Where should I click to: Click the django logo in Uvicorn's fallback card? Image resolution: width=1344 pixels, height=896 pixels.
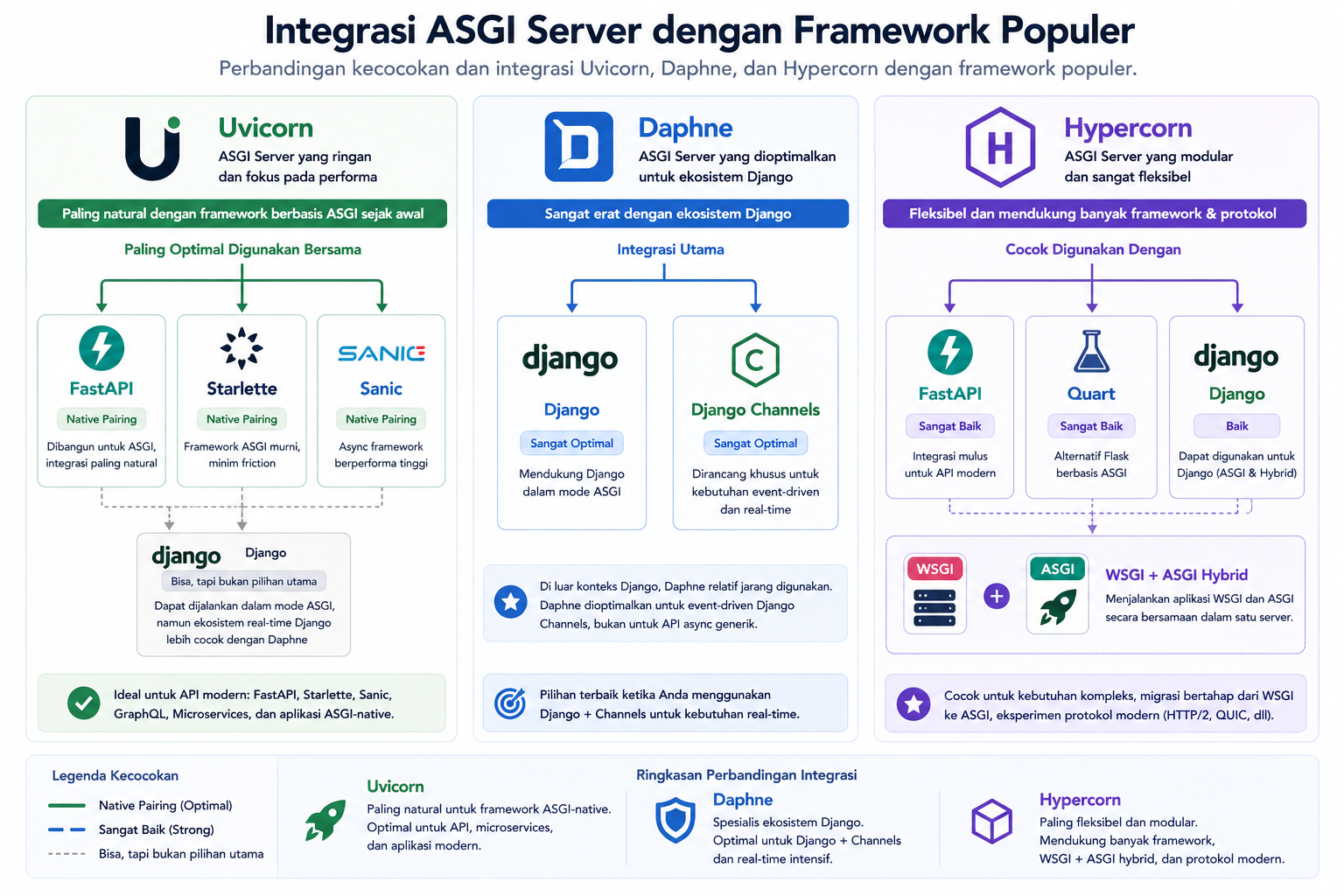(186, 556)
